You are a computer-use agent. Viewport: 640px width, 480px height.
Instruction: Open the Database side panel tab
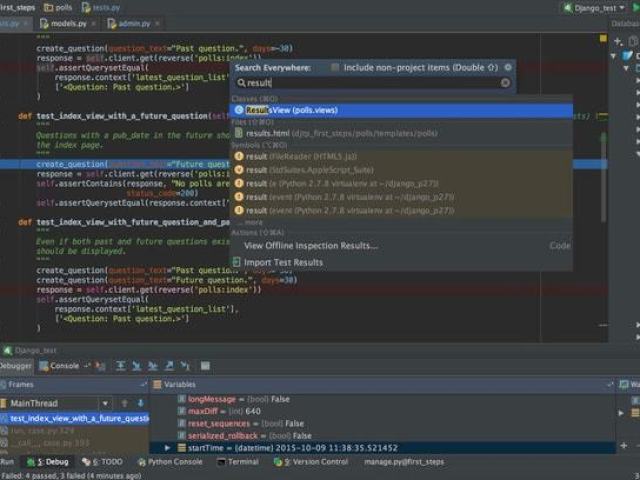coord(625,24)
